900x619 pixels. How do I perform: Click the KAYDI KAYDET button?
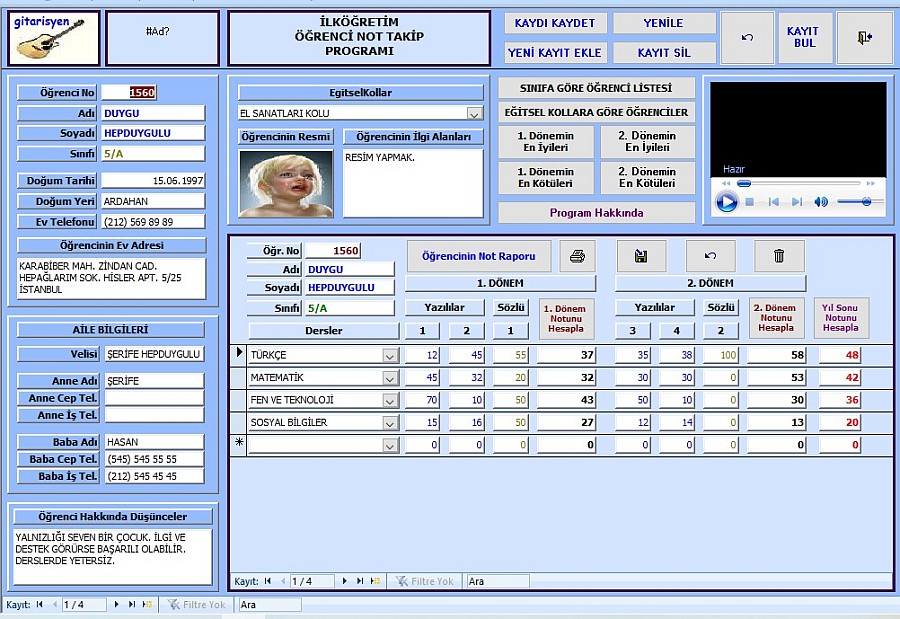[x=554, y=23]
